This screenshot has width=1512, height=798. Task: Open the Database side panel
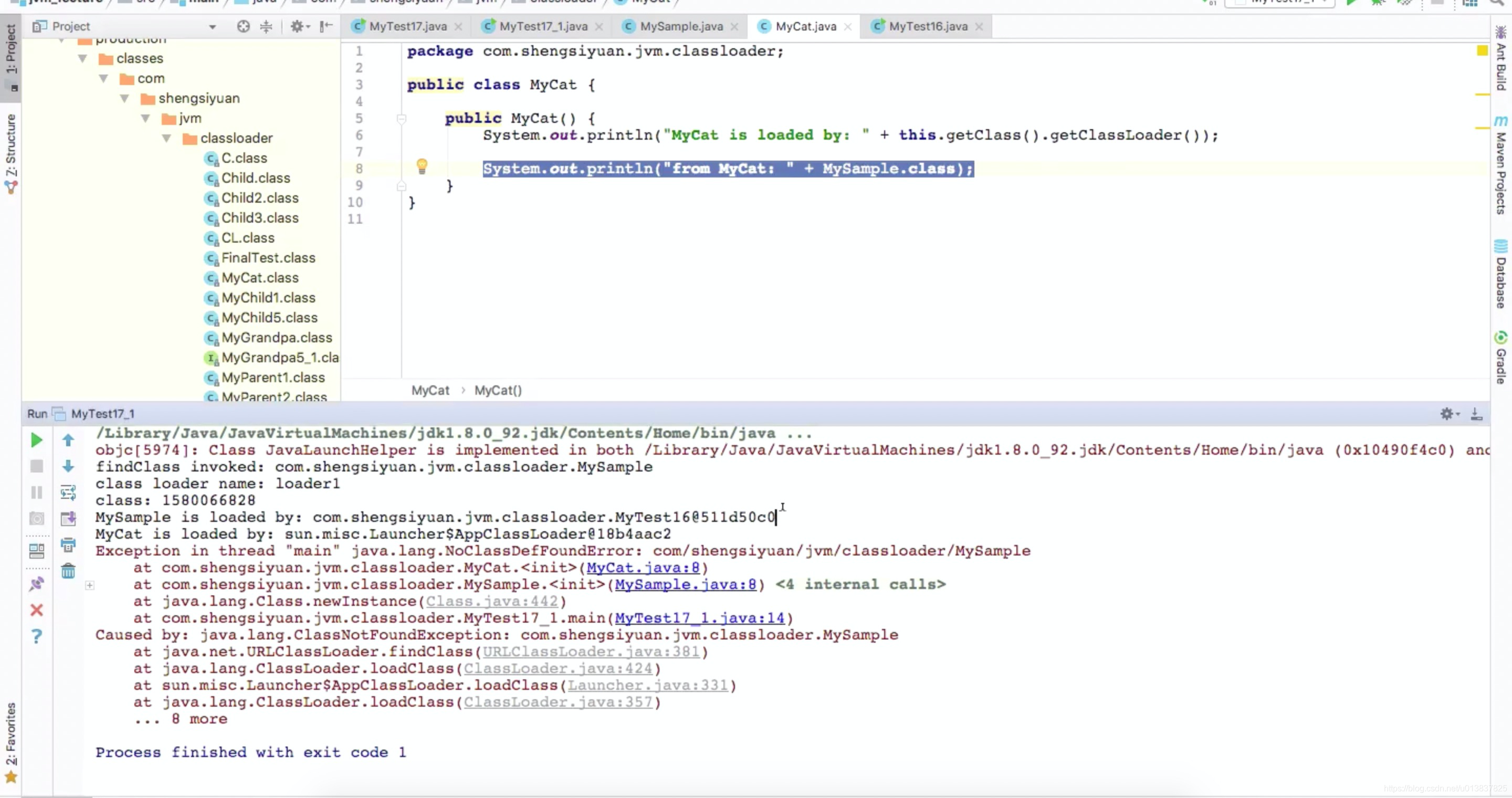coord(1501,274)
